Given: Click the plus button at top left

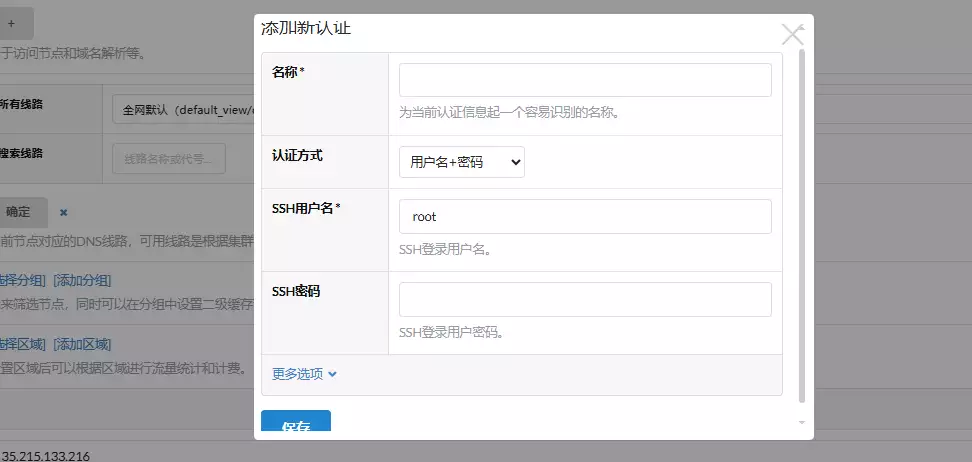Looking at the screenshot, I should (x=12, y=23).
